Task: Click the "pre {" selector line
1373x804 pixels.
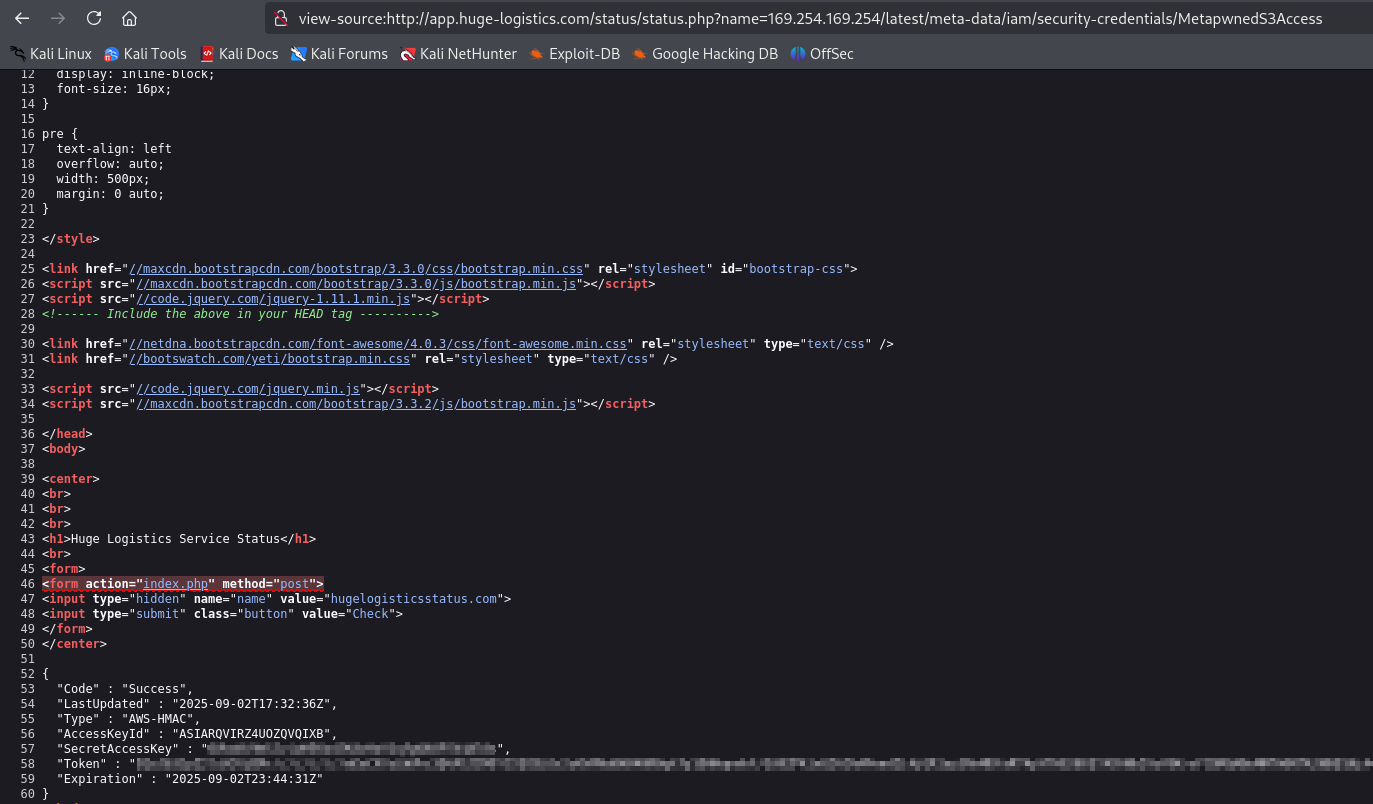Action: click(x=60, y=134)
